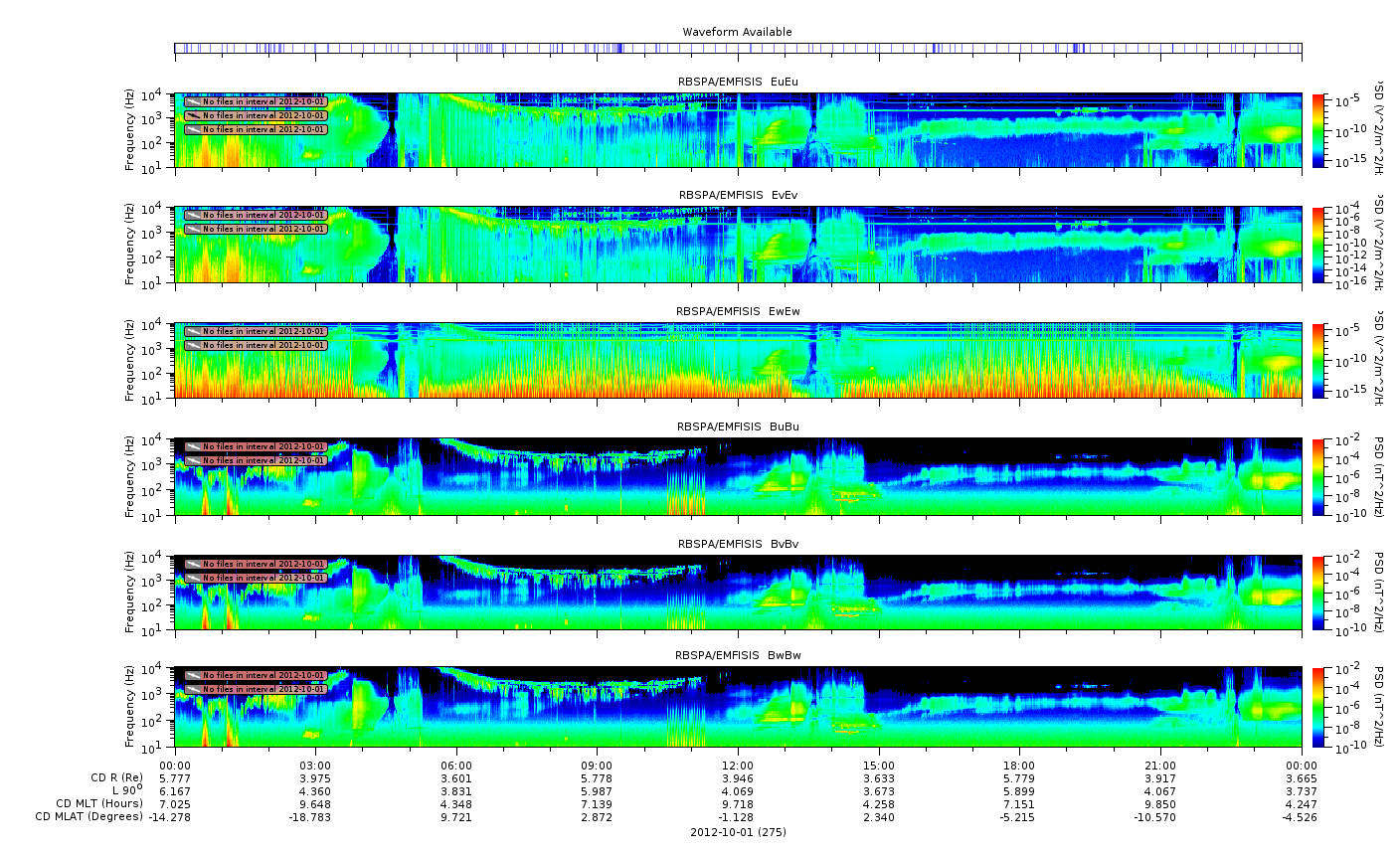
Task: Click top warning badge icon in BuBu panel
Action: pyautogui.click(x=193, y=447)
